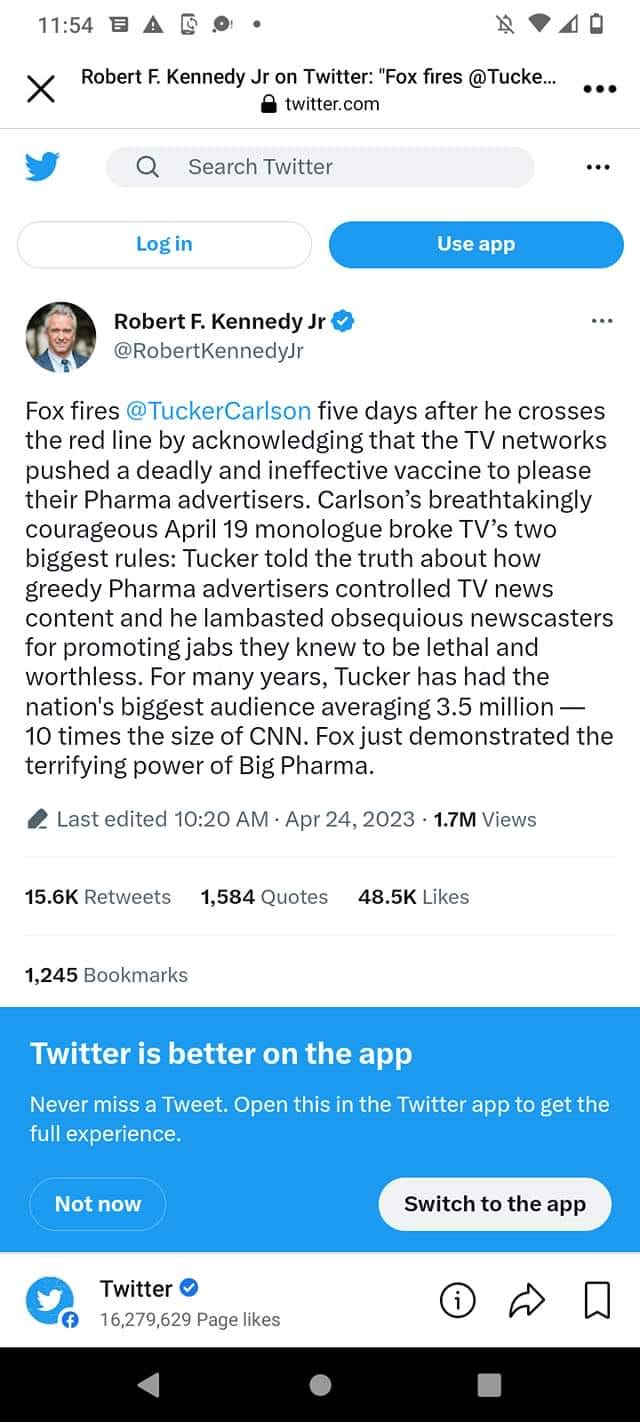Open the Twitter header more options dots

[598, 167]
